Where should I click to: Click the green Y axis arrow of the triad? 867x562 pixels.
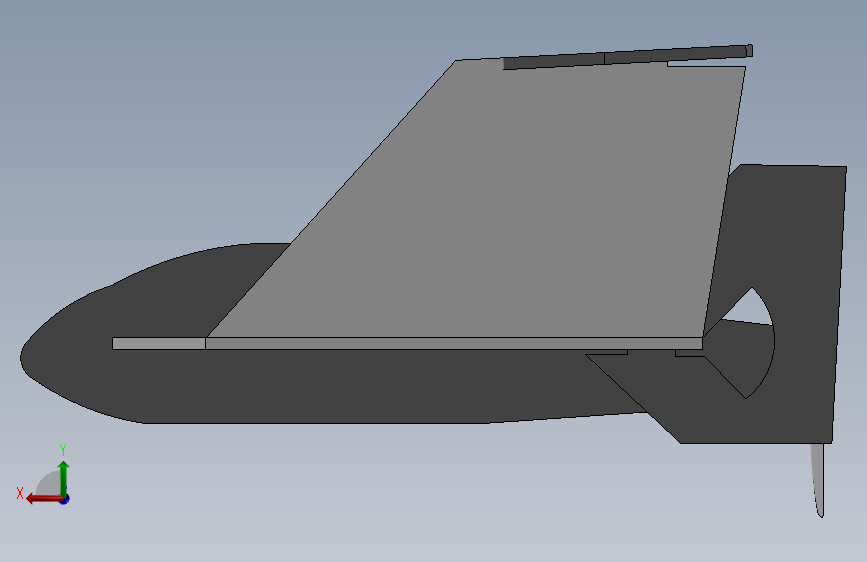pos(64,478)
